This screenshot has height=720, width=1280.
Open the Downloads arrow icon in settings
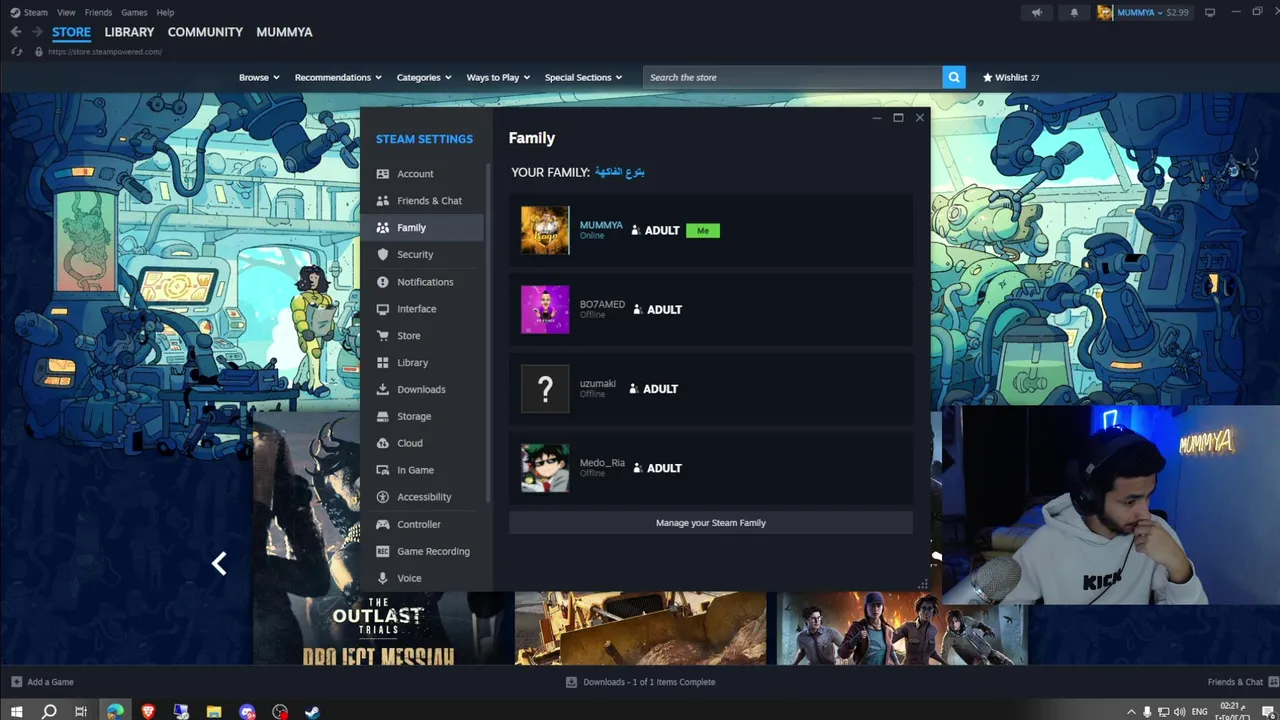pyautogui.click(x=382, y=390)
